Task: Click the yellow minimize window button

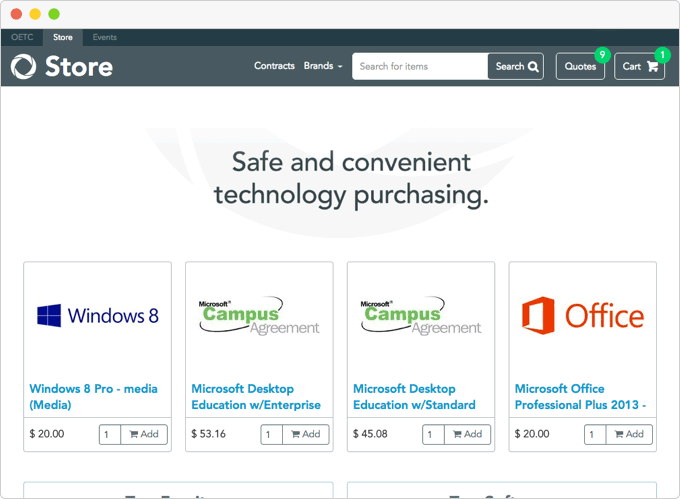Action: pyautogui.click(x=35, y=14)
